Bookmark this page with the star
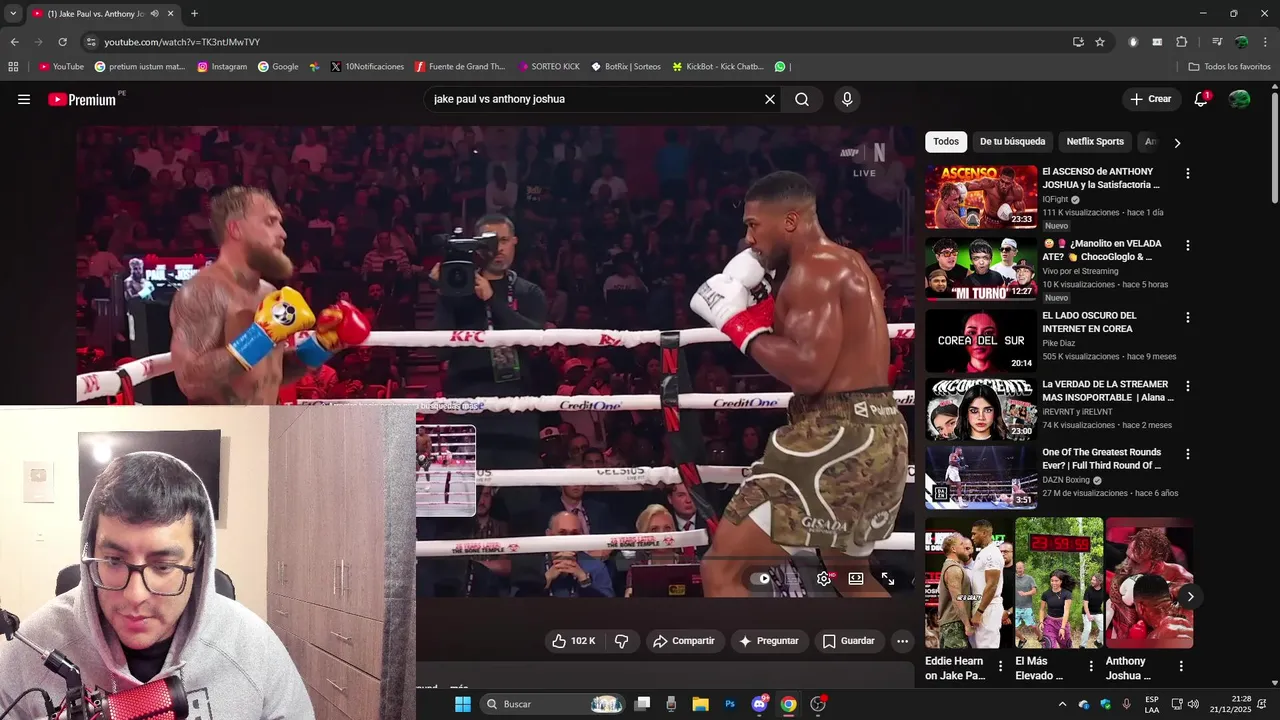 [1100, 42]
